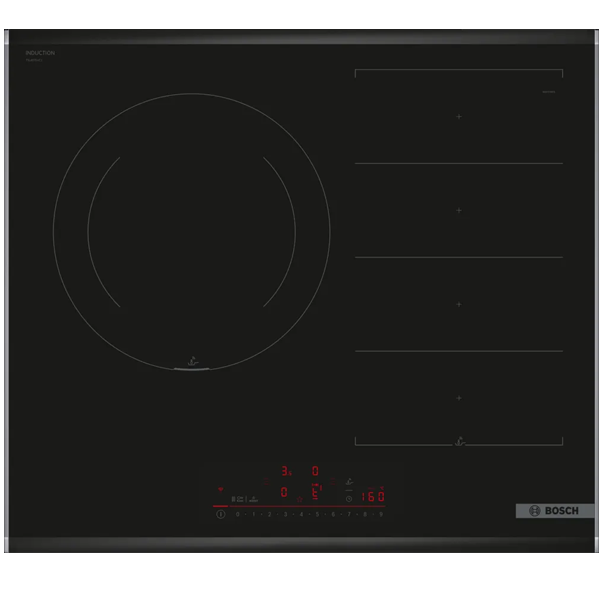
Task: Tap the INDUCTION label
Action: [x=40, y=53]
